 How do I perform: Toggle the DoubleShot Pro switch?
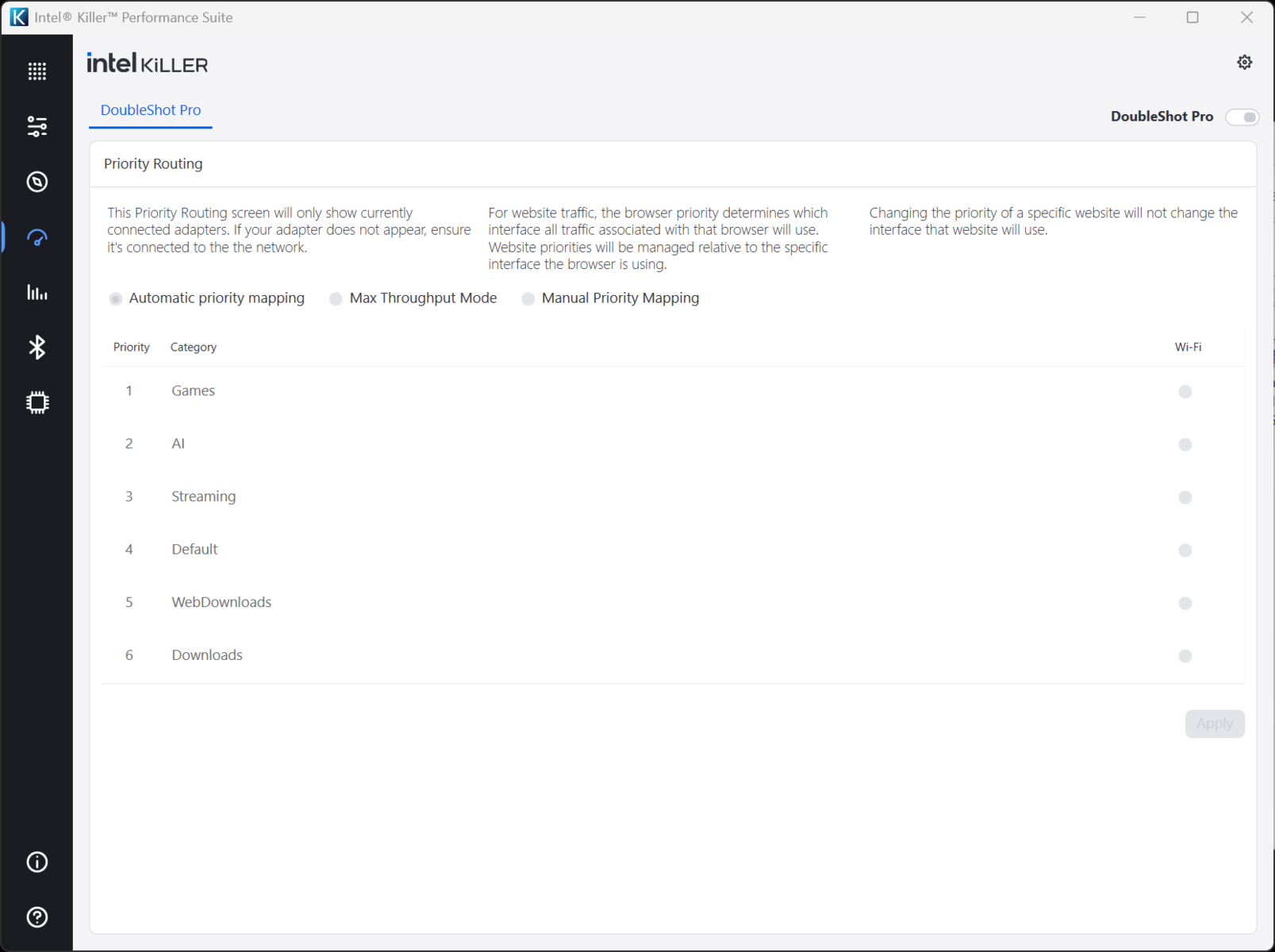click(1242, 117)
